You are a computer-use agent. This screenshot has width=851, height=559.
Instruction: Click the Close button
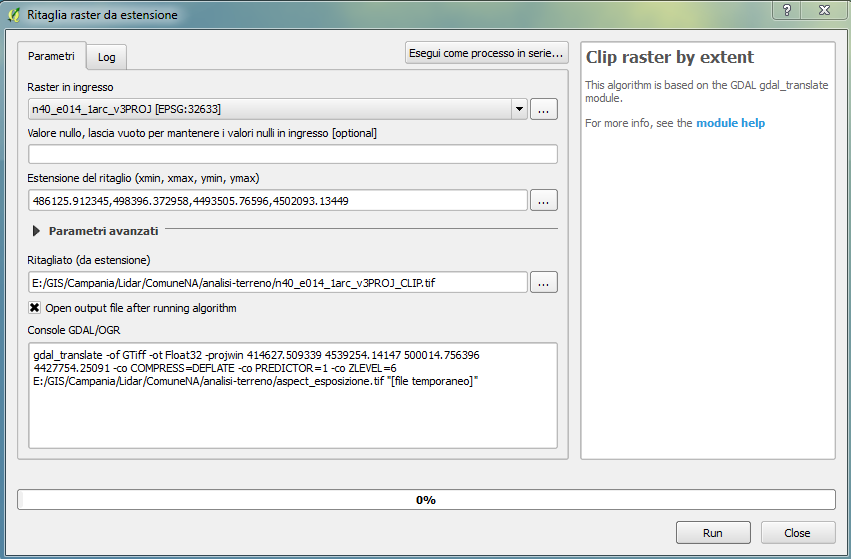coord(798,532)
